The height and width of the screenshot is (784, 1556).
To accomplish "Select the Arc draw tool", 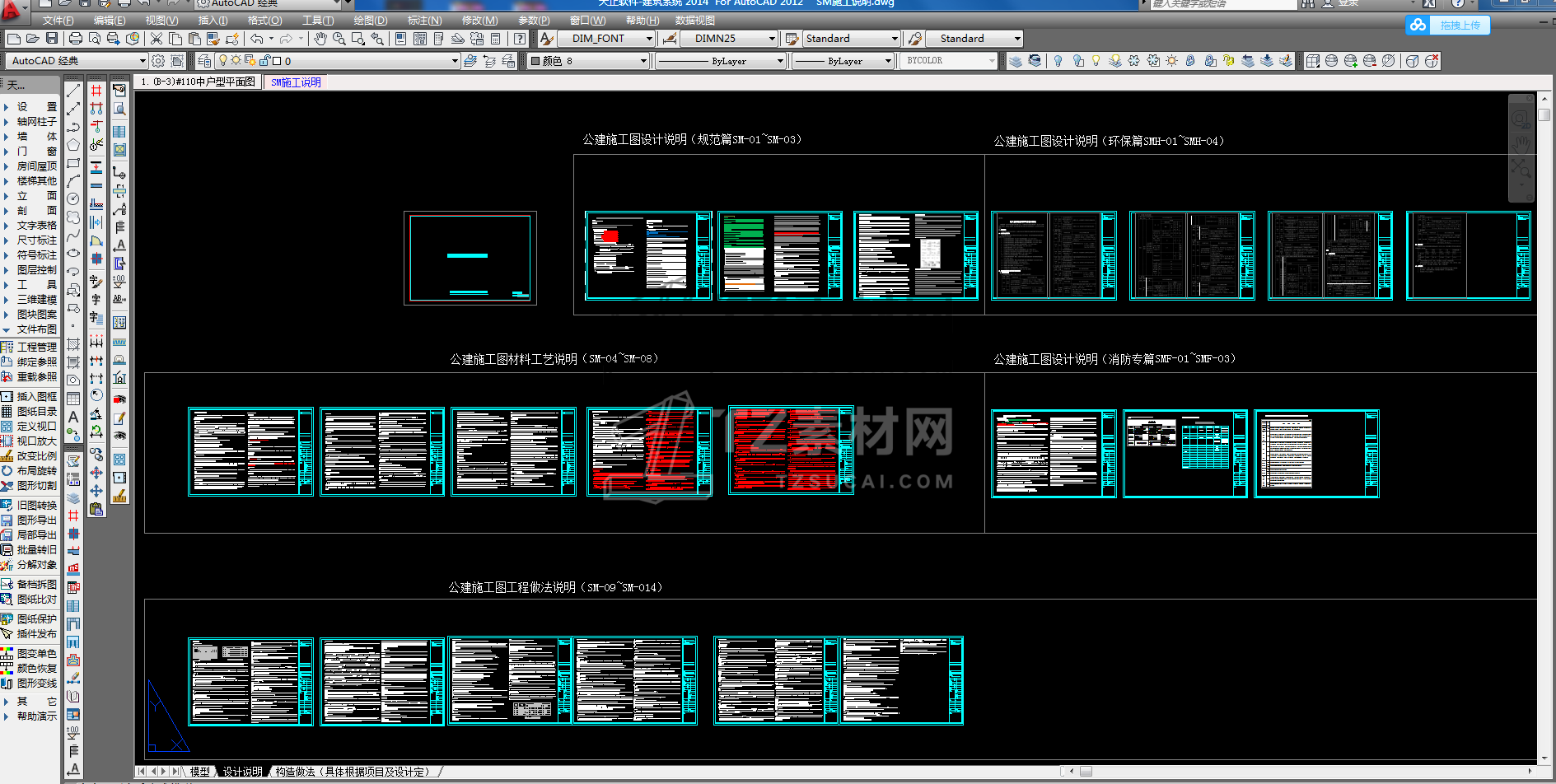I will [73, 181].
